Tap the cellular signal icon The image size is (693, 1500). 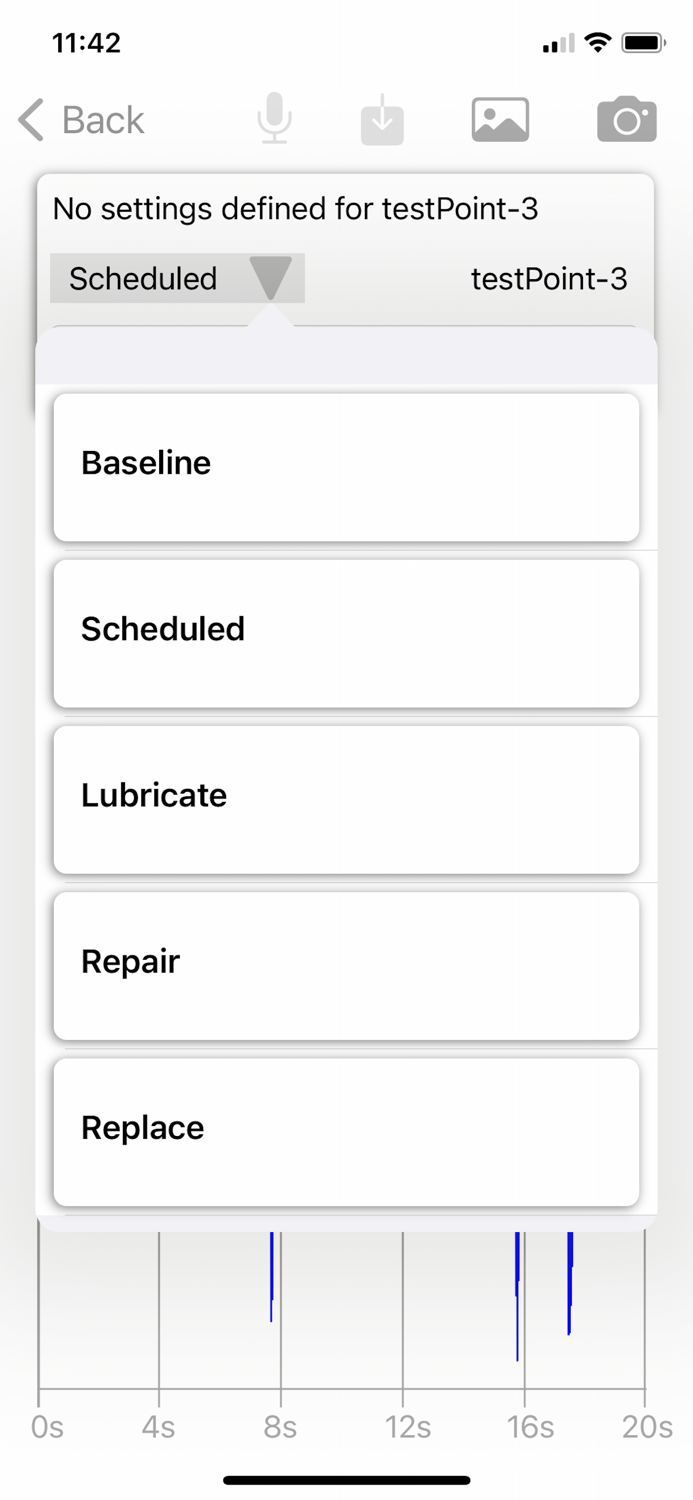tap(557, 43)
